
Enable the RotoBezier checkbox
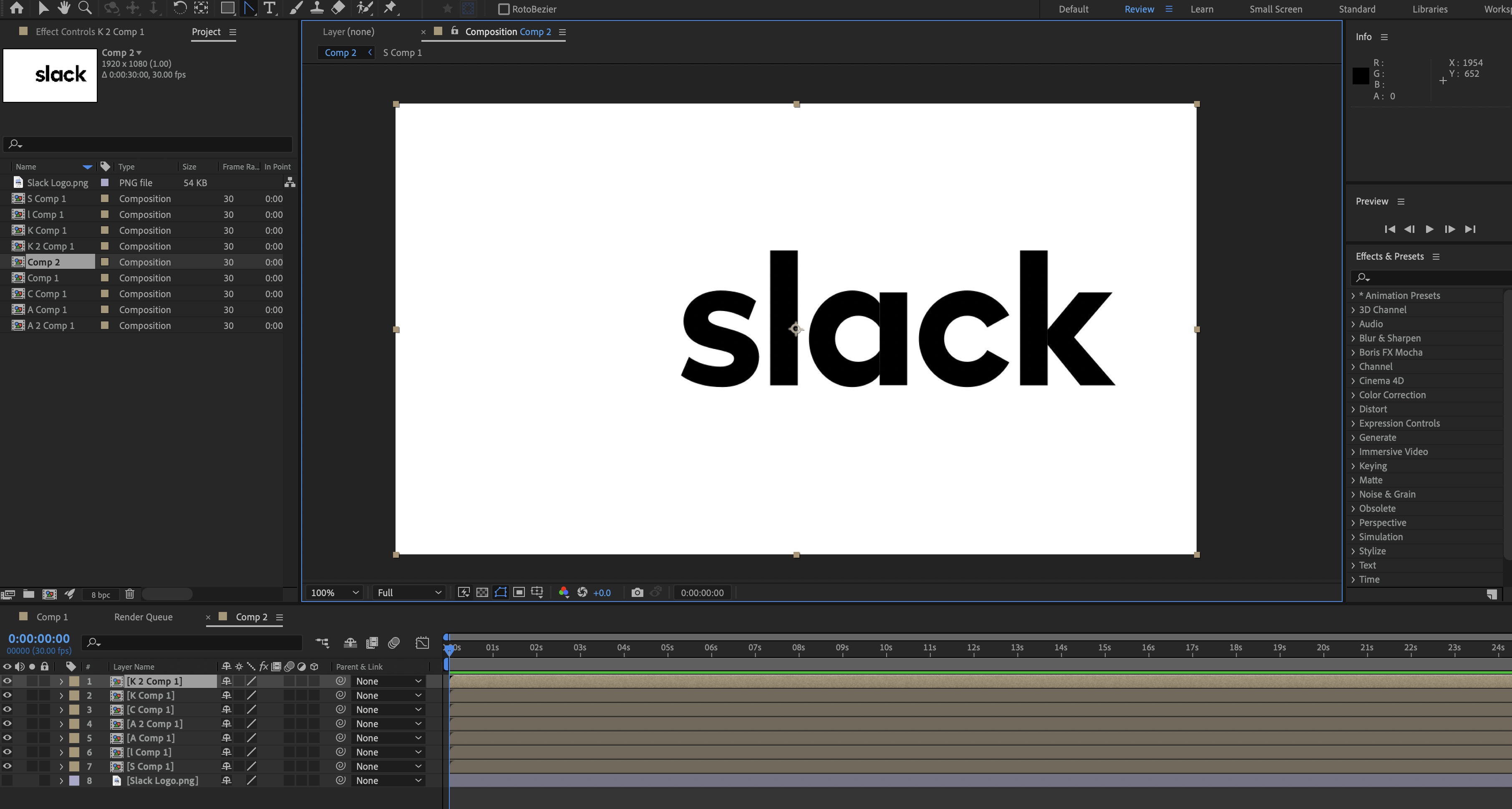click(x=504, y=9)
